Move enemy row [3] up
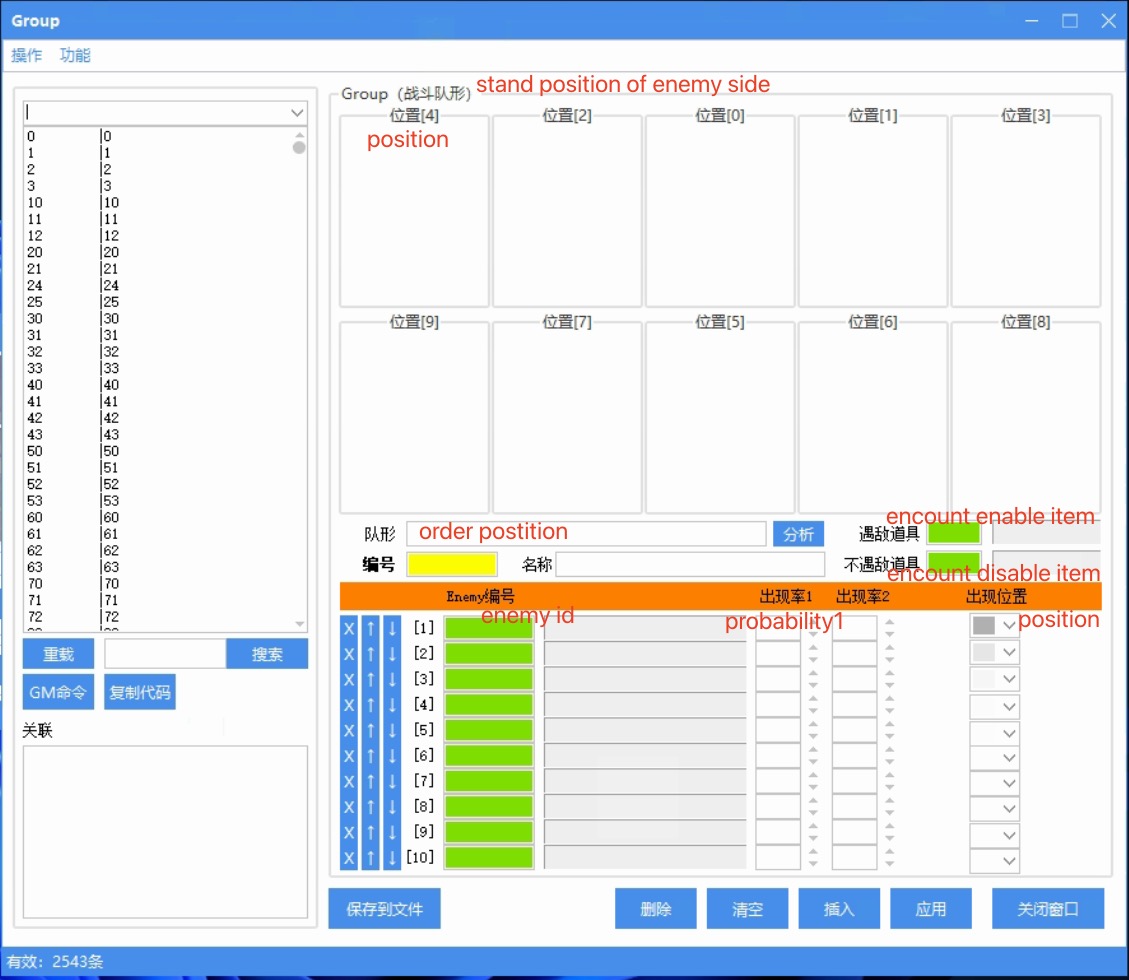This screenshot has width=1129, height=980. coord(370,679)
